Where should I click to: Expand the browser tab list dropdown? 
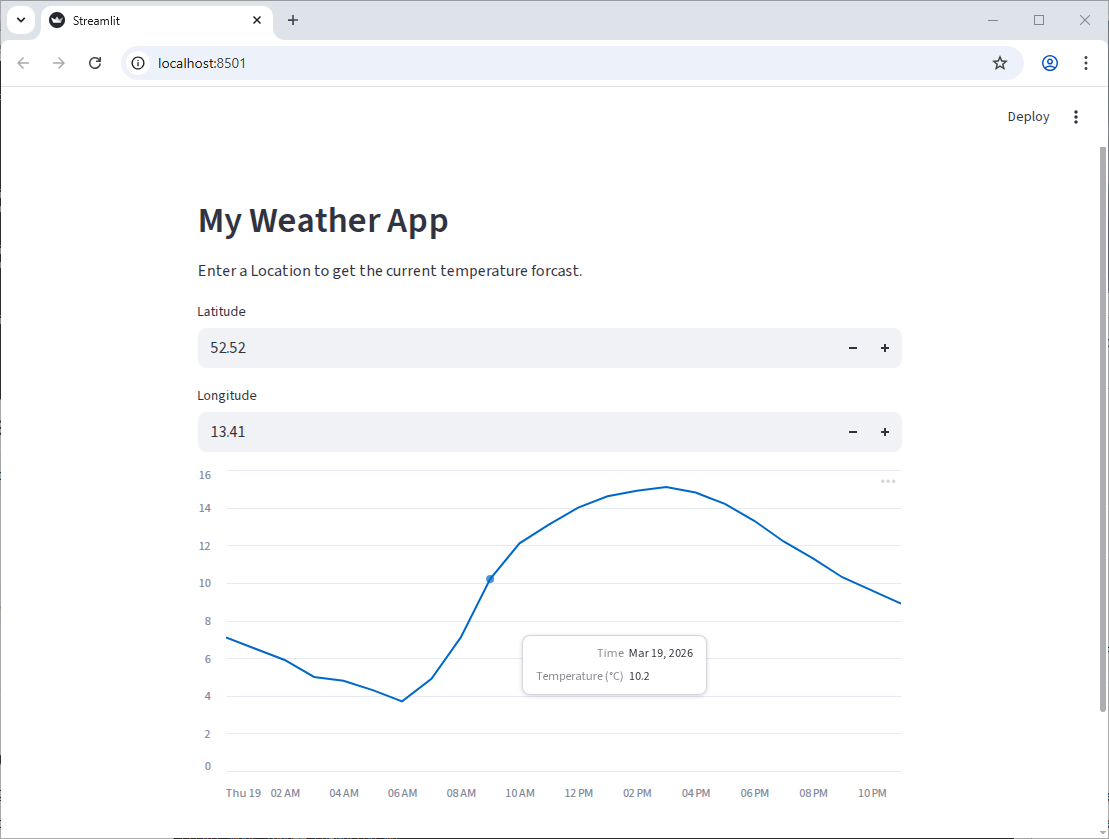tap(21, 20)
